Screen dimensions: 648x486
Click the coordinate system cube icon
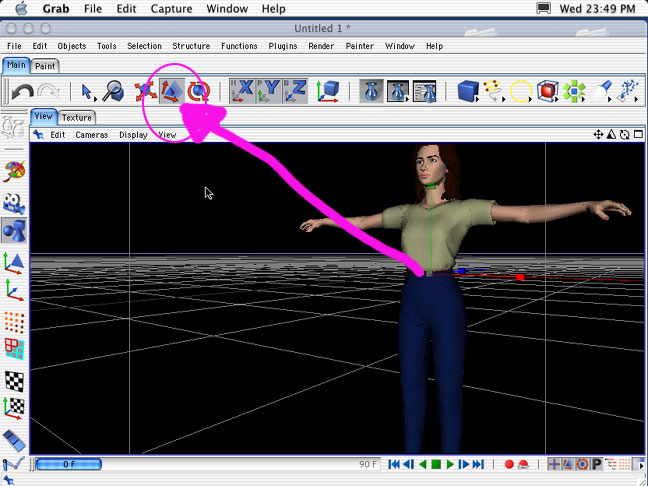click(328, 91)
